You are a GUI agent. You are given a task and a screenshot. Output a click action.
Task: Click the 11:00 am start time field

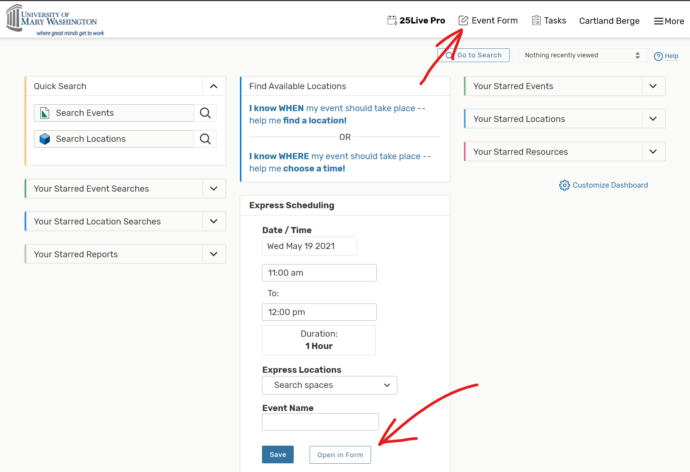click(319, 273)
